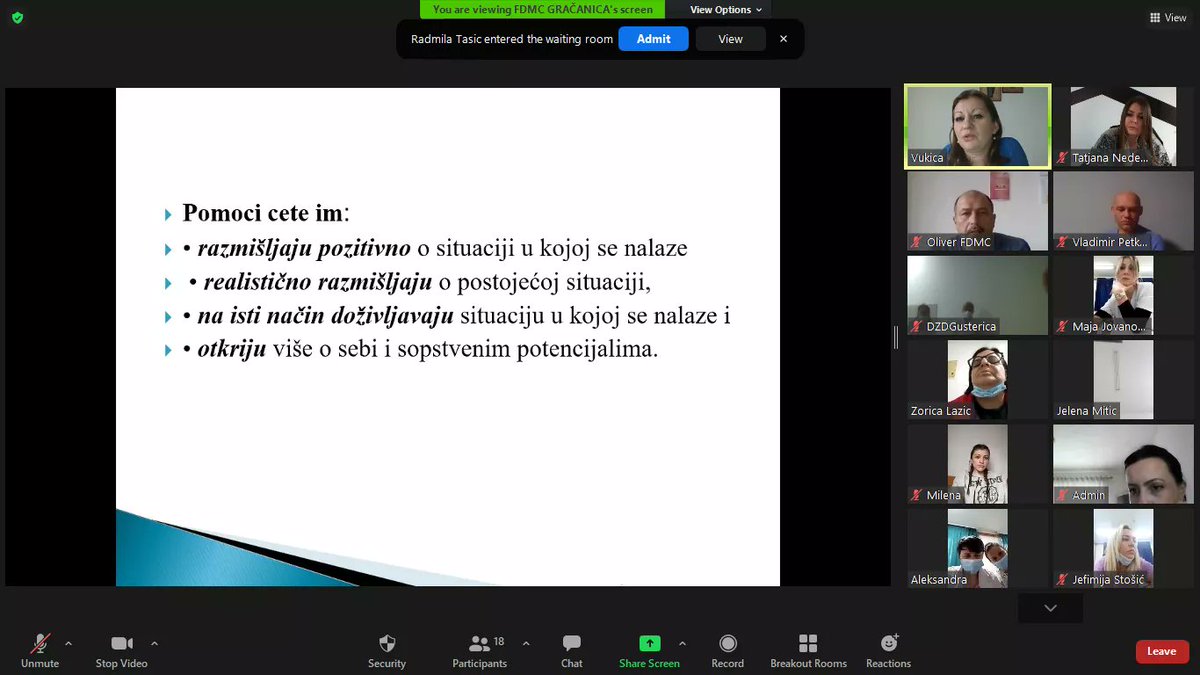
Task: Select Oliver FDMC video thumbnail
Action: point(978,210)
